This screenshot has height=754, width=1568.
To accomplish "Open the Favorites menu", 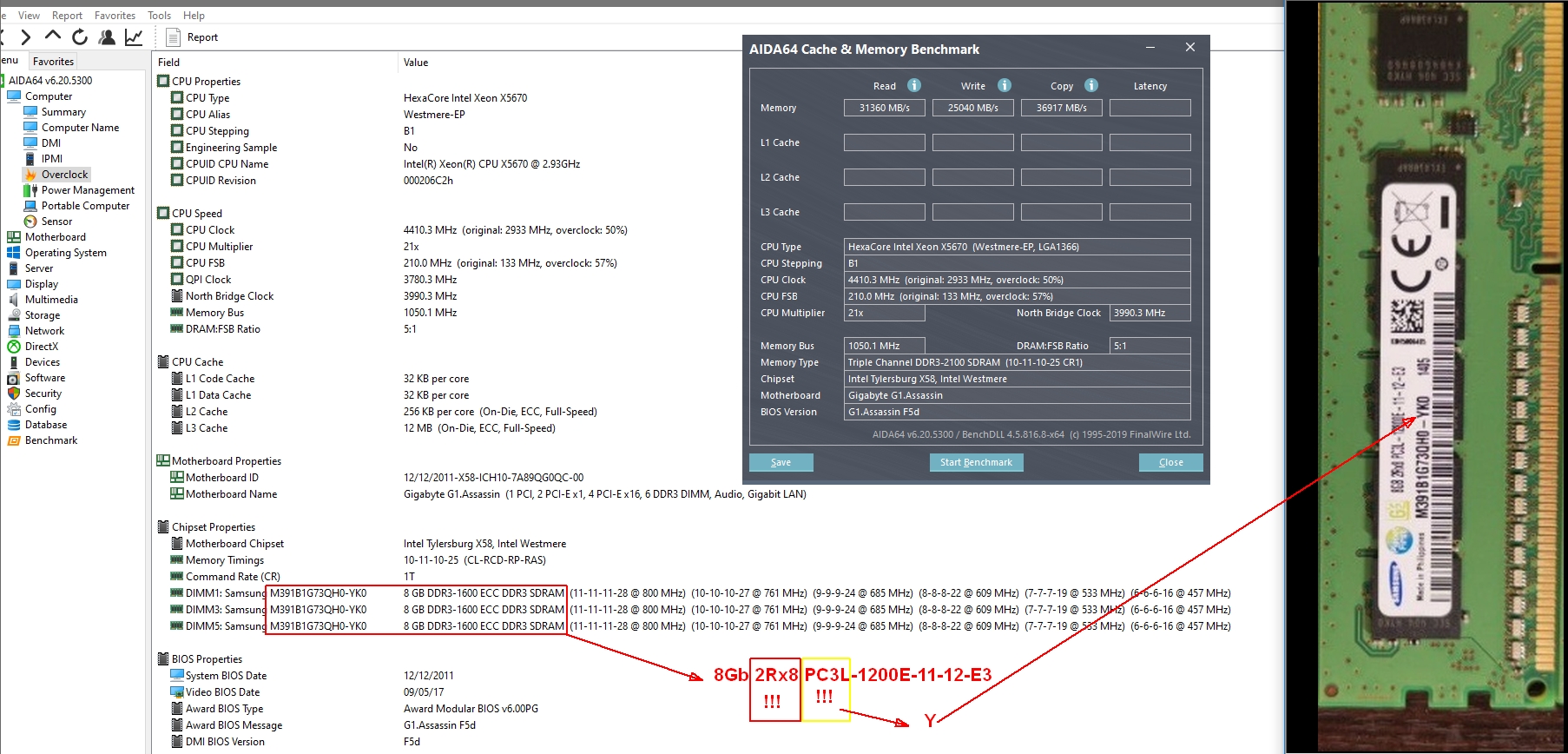I will pos(115,16).
